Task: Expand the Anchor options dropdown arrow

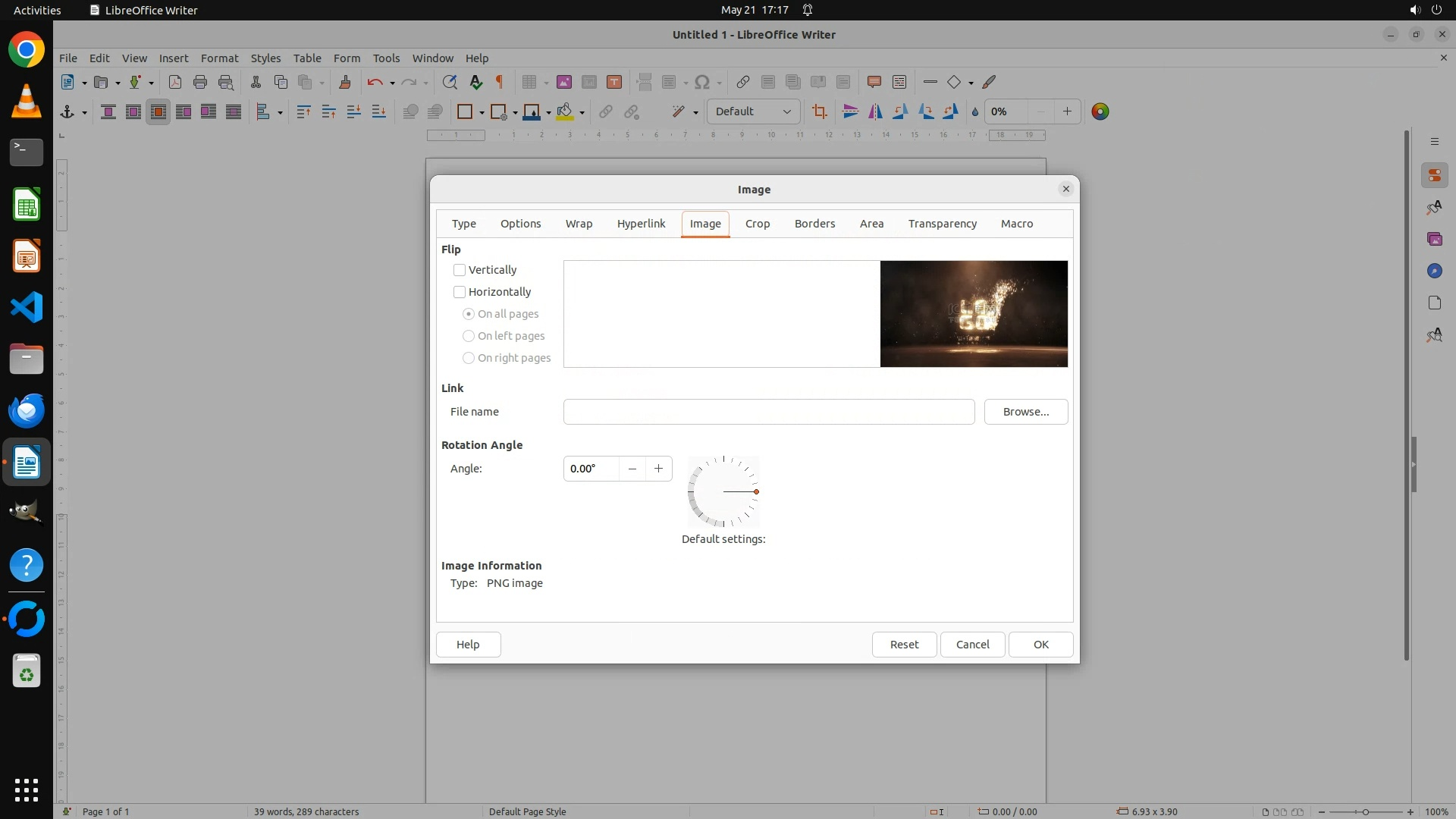Action: click(84, 113)
